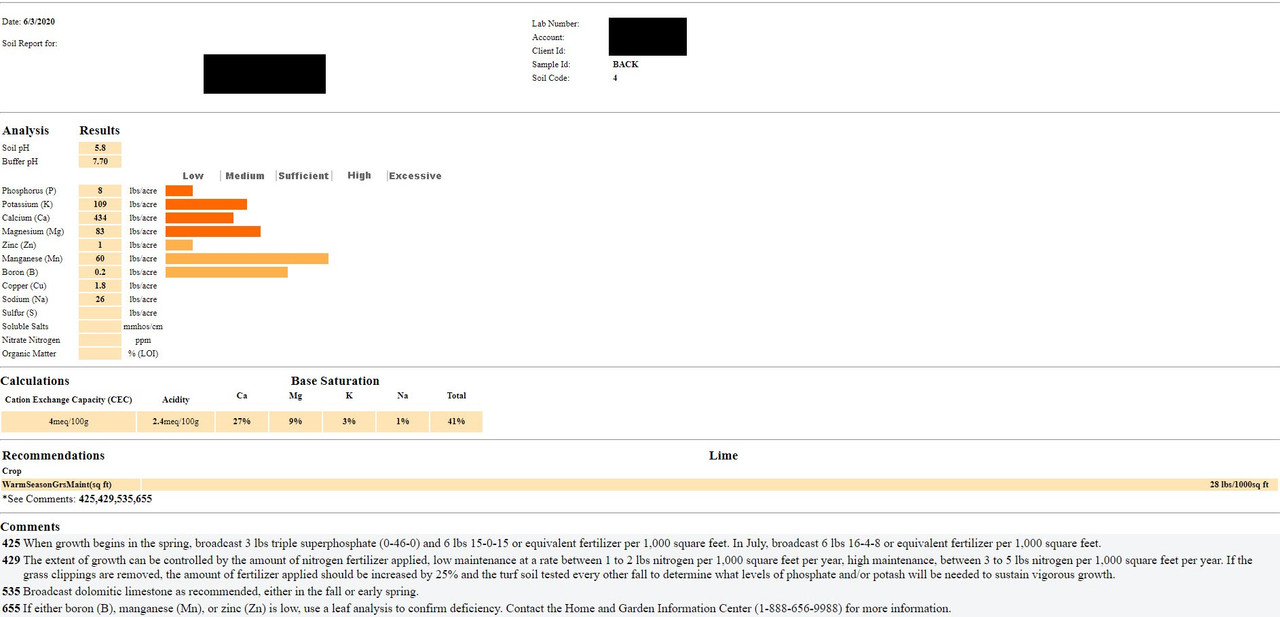This screenshot has width=1280, height=617.
Task: Click the Soil pH result 5.8
Action: coord(100,148)
